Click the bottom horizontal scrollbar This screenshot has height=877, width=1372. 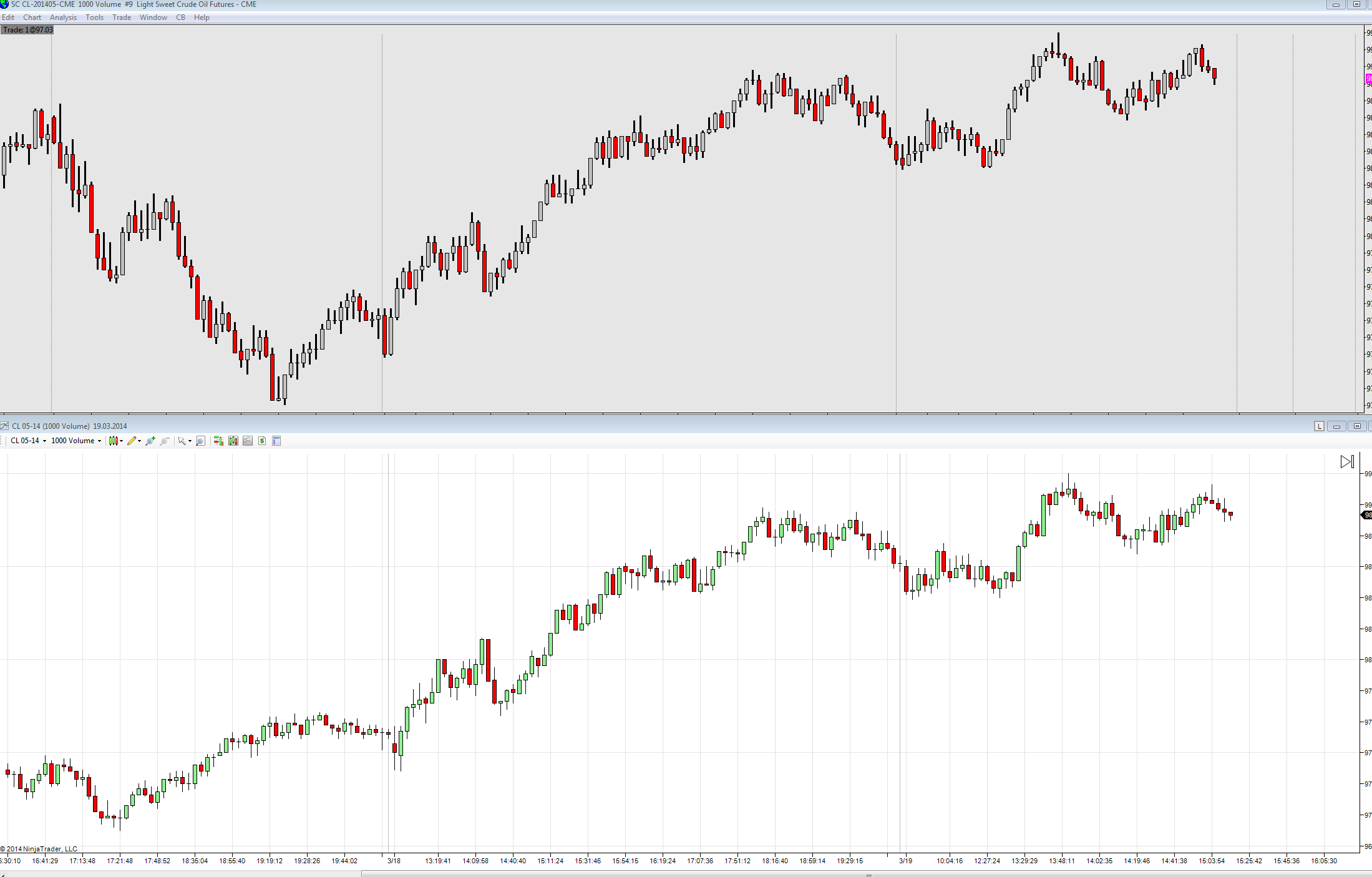(x=867, y=875)
